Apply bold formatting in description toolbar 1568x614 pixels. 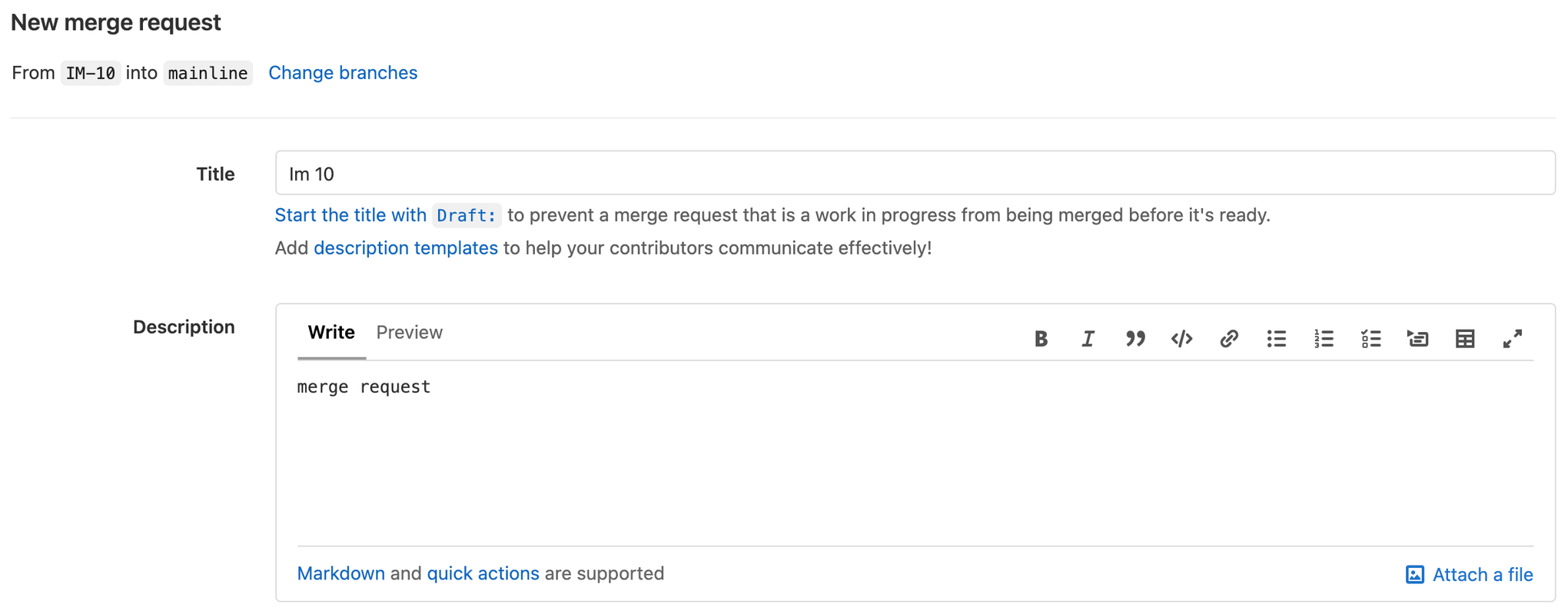pos(1041,338)
